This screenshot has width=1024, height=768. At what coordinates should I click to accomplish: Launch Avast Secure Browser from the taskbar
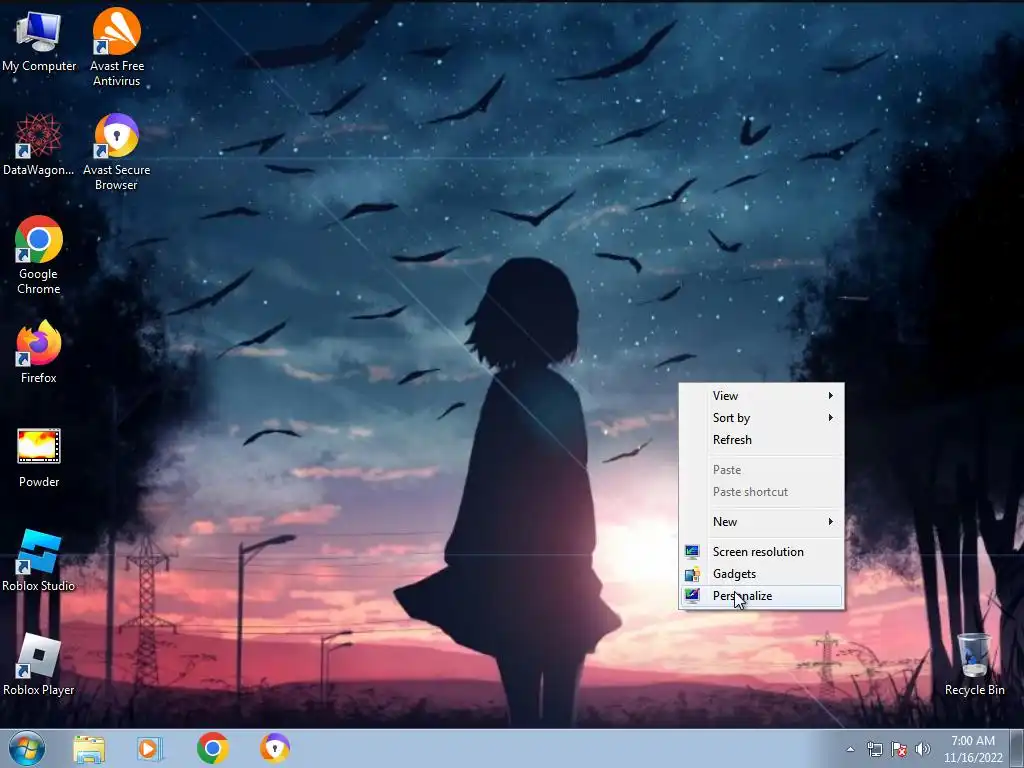point(274,748)
